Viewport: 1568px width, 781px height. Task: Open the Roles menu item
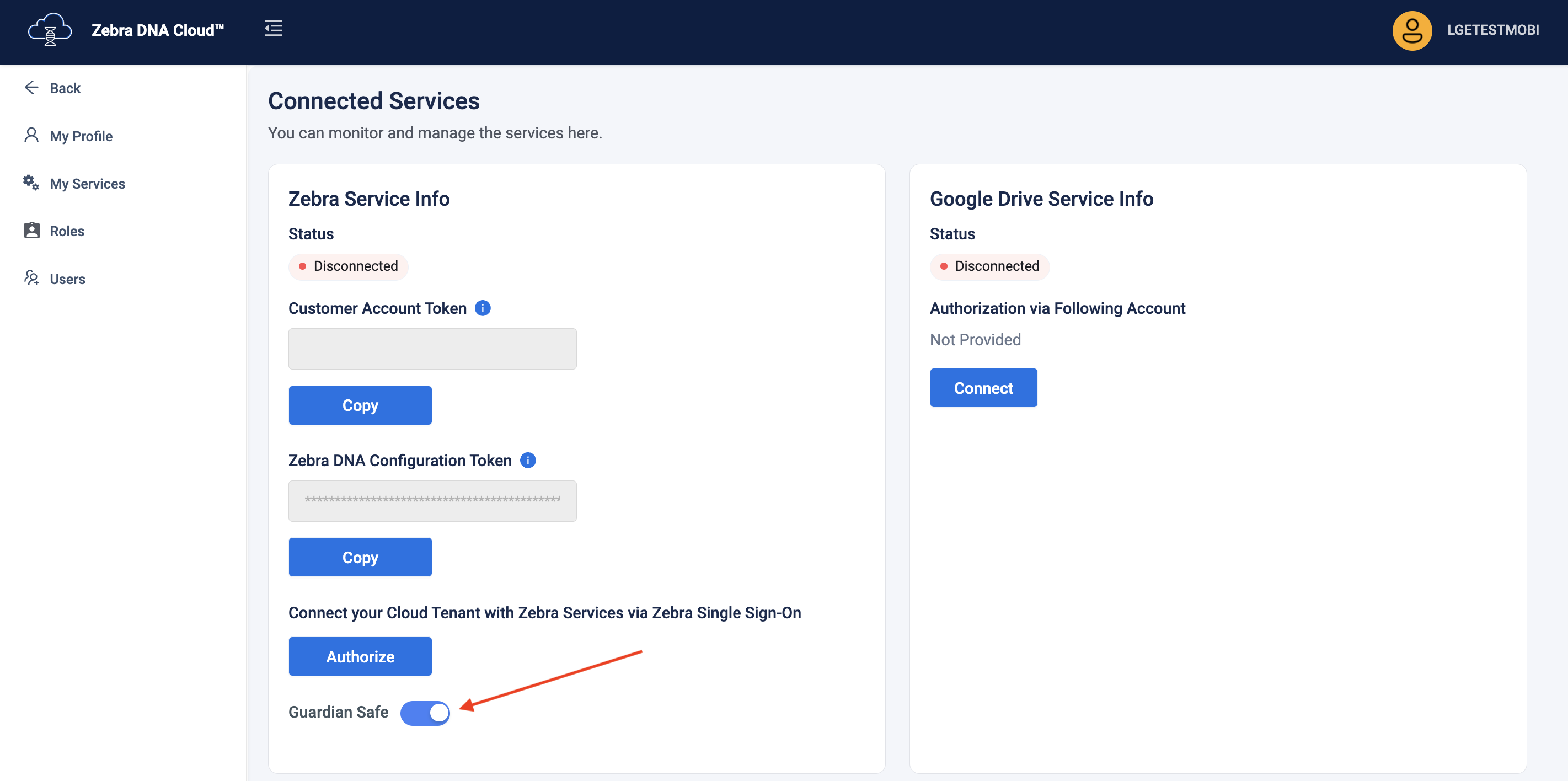[67, 231]
